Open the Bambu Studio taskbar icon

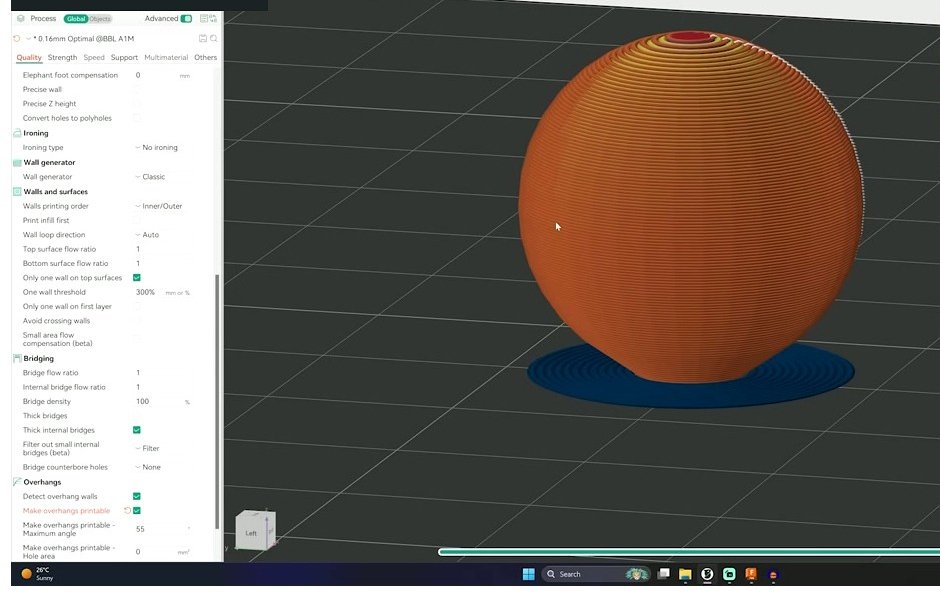pos(707,574)
